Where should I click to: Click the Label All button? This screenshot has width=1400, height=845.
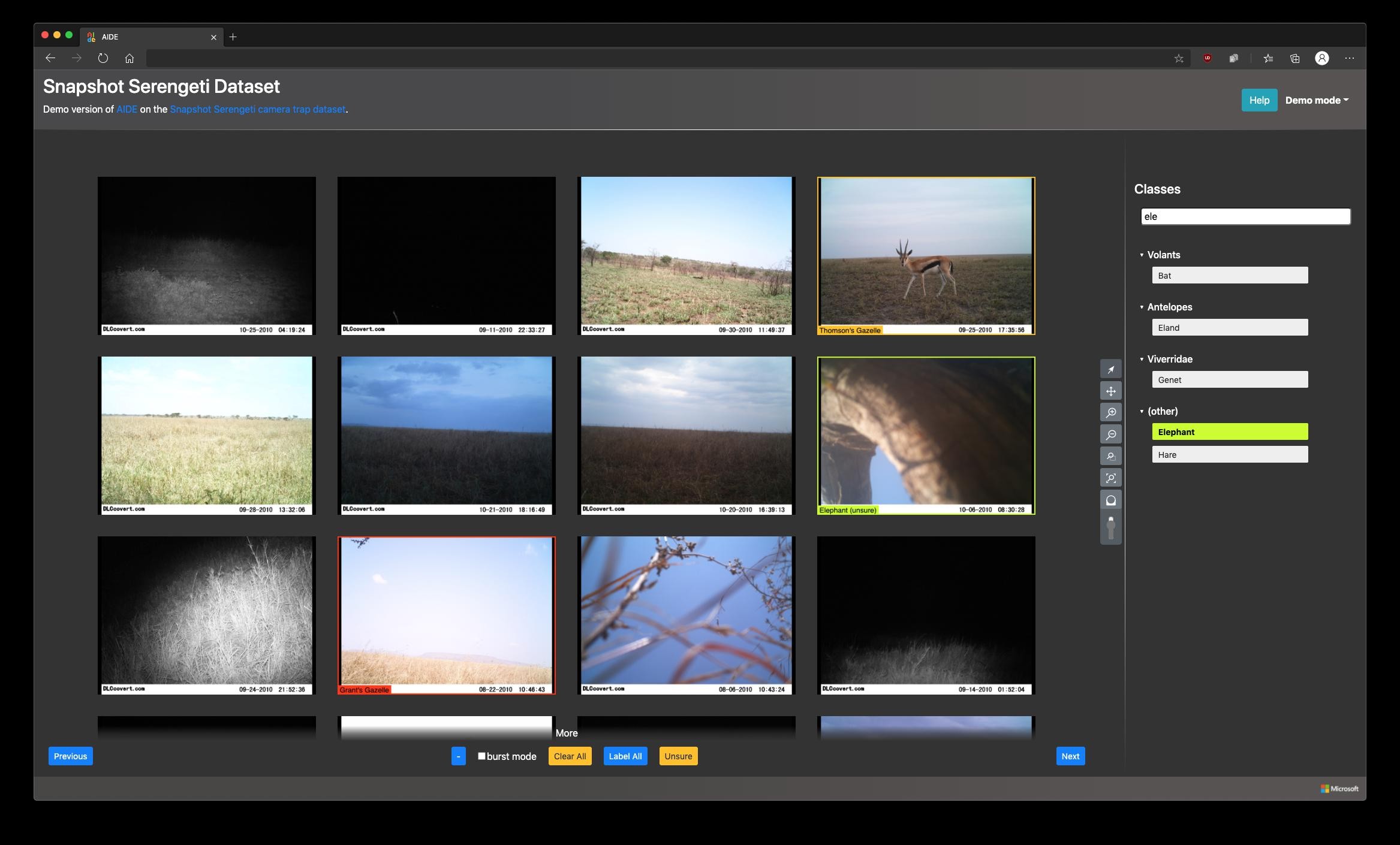[x=625, y=756]
